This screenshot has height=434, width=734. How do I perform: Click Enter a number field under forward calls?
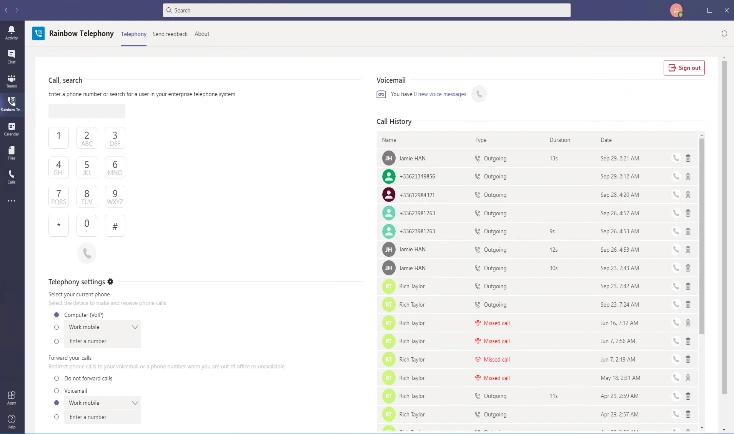(102, 417)
